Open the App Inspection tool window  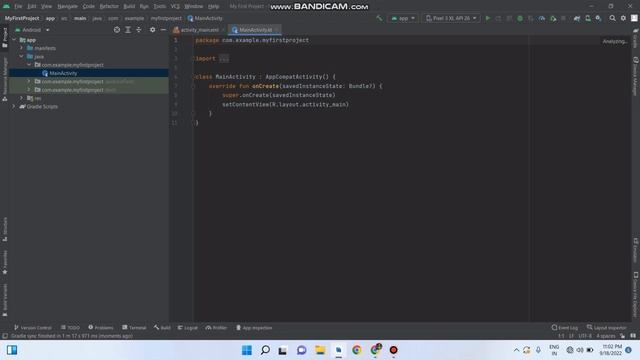(254, 328)
